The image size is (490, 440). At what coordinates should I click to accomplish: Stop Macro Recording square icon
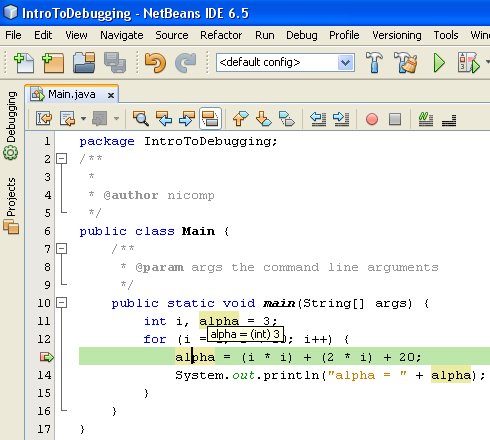tap(395, 119)
